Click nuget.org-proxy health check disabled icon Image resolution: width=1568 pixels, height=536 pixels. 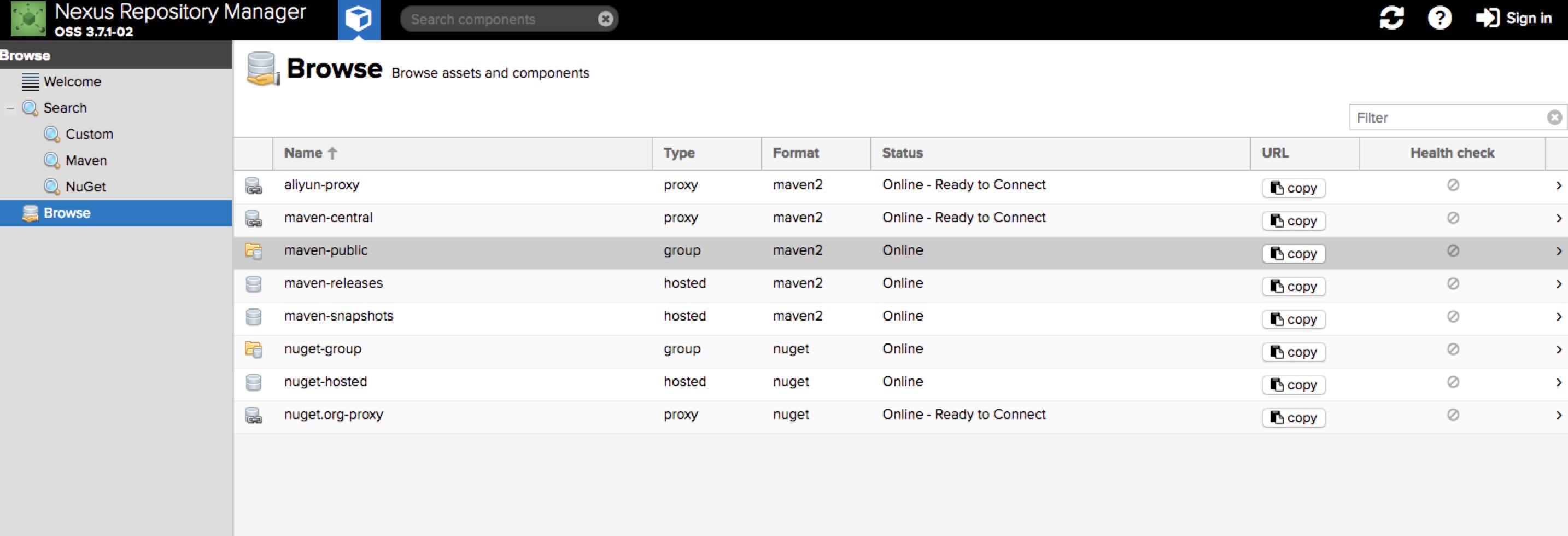click(1453, 416)
